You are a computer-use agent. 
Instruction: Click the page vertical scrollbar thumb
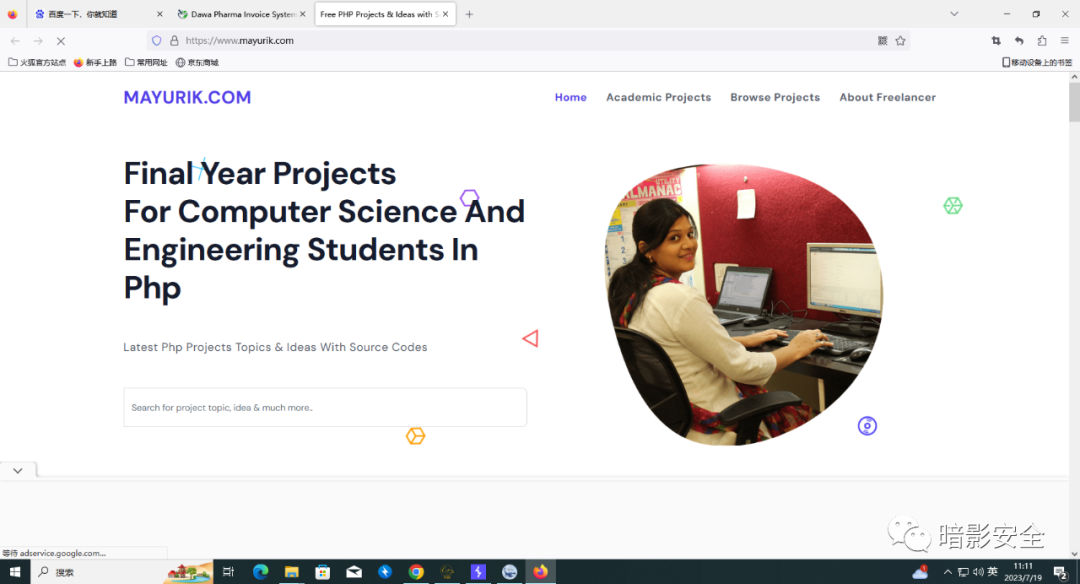point(1074,102)
